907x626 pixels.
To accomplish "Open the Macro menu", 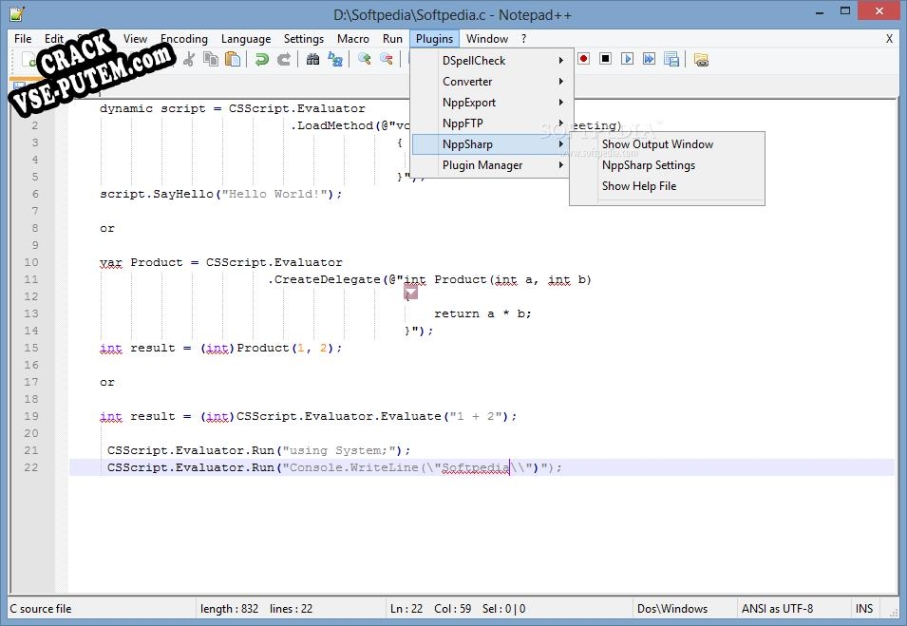I will (x=353, y=39).
